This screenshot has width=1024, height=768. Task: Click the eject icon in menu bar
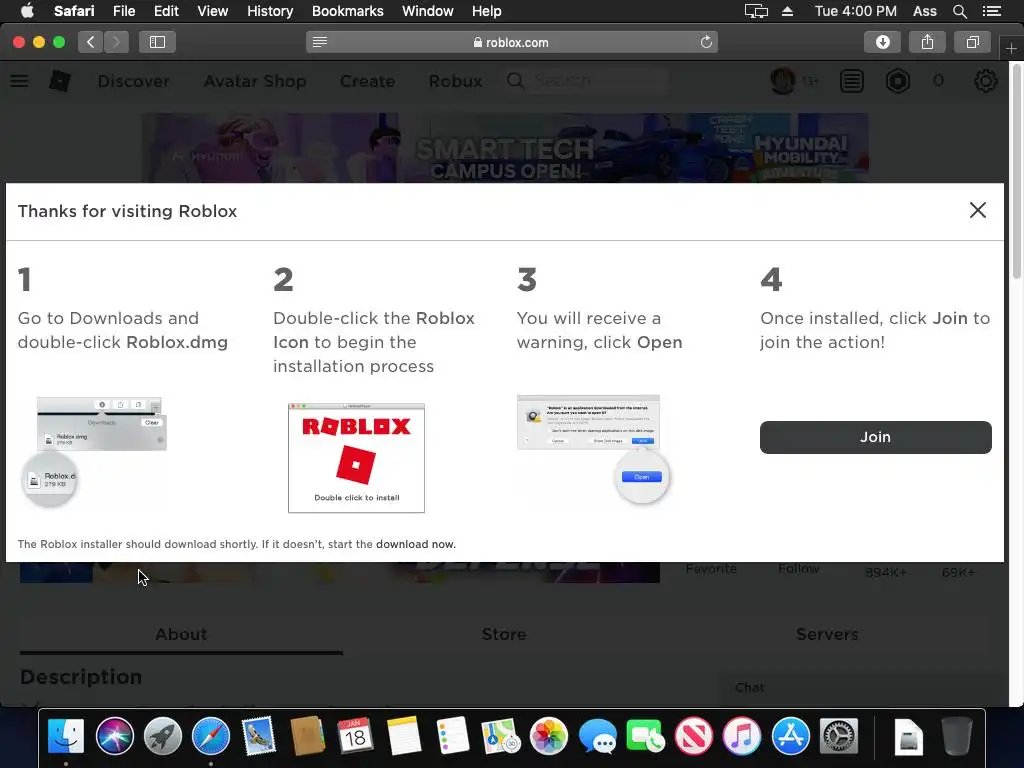point(788,11)
